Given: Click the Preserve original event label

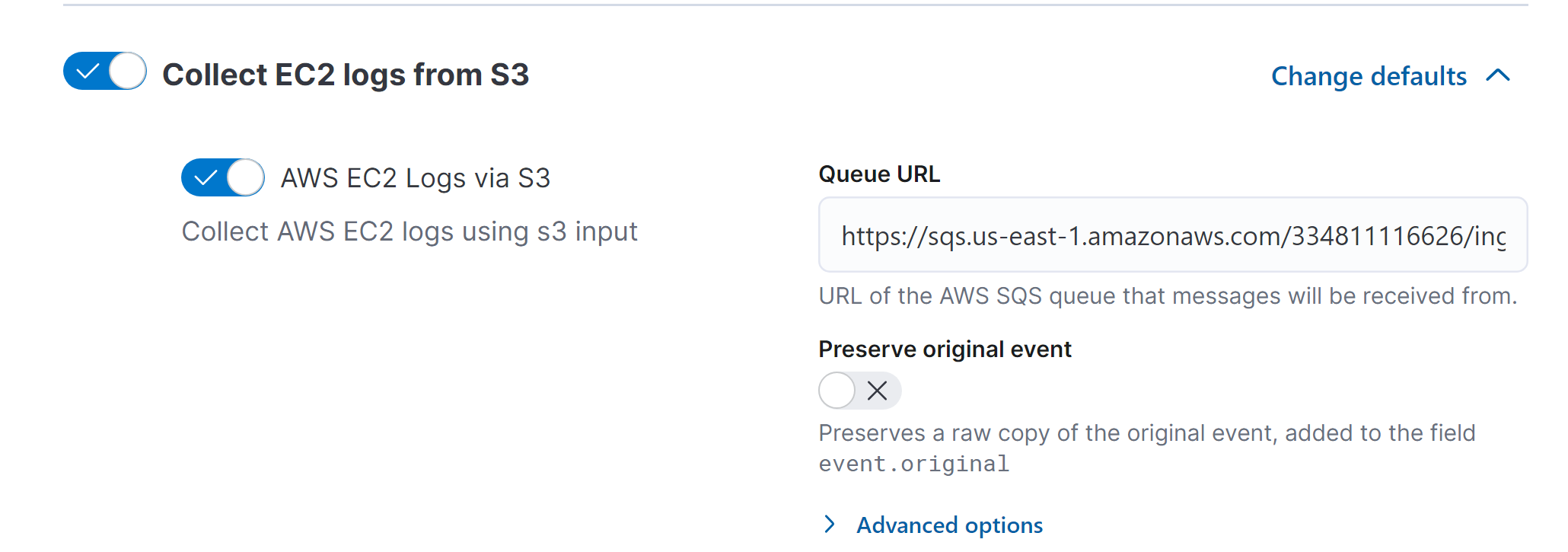Looking at the screenshot, I should coord(945,349).
